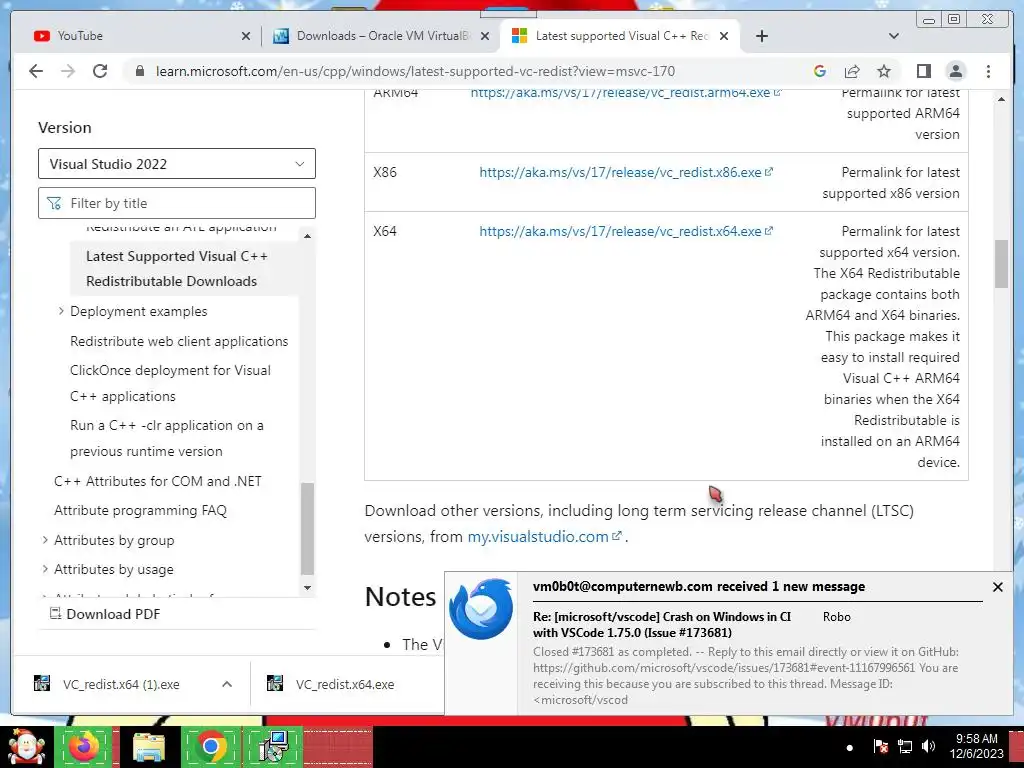Viewport: 1024px width, 768px height.
Task: Select the X86 architecture cell
Action: (x=385, y=172)
